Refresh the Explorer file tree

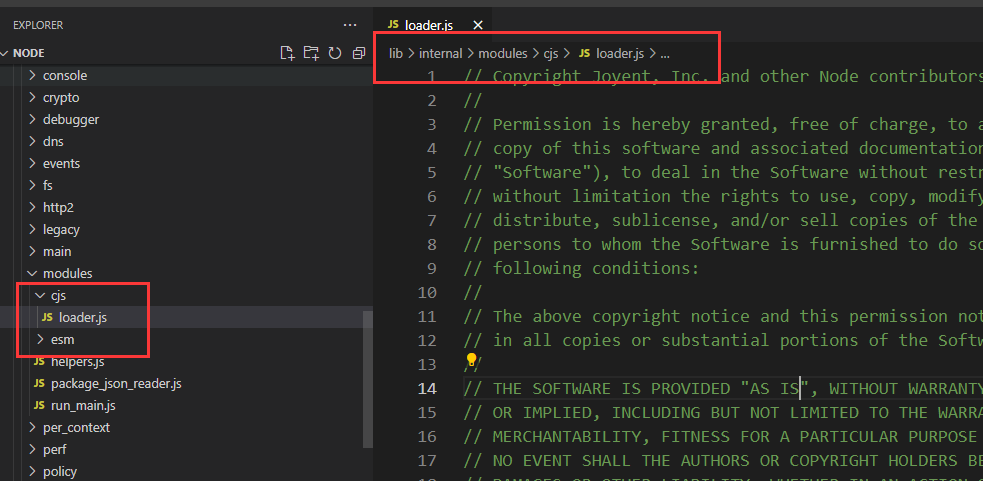335,53
